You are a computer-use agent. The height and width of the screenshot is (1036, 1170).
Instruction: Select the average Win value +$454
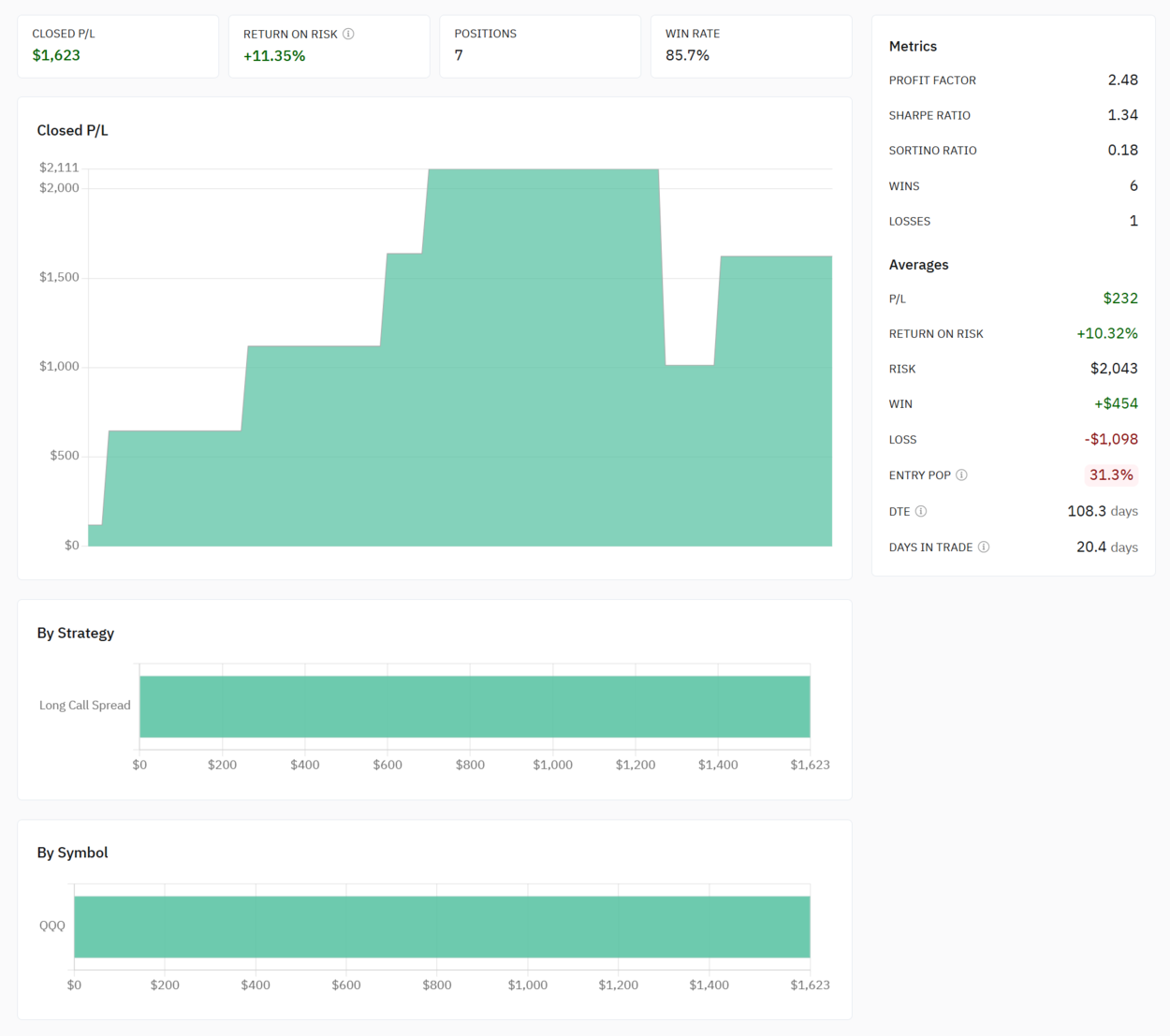pos(1116,404)
